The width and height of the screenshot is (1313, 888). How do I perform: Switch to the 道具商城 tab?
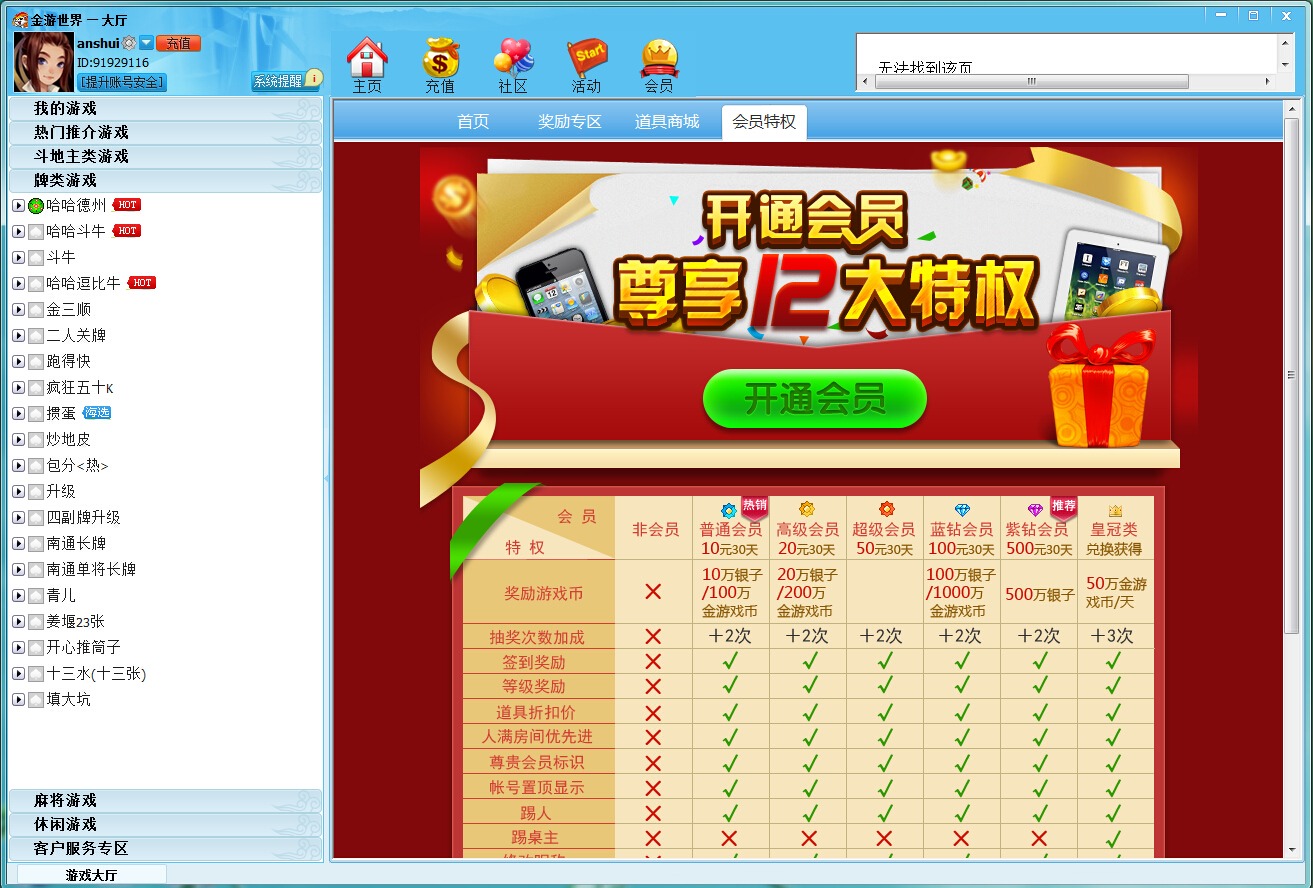pyautogui.click(x=667, y=122)
